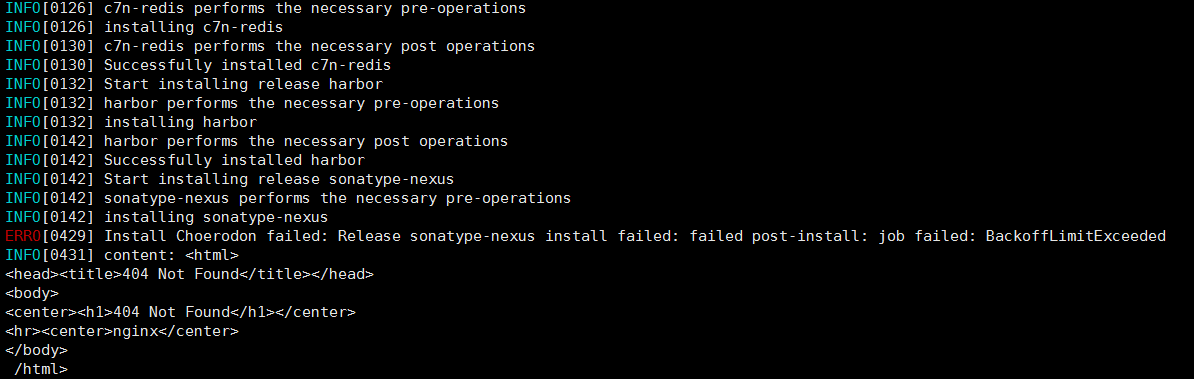The height and width of the screenshot is (379, 1194).
Task: Click the nginx center tag line
Action: coord(122,331)
